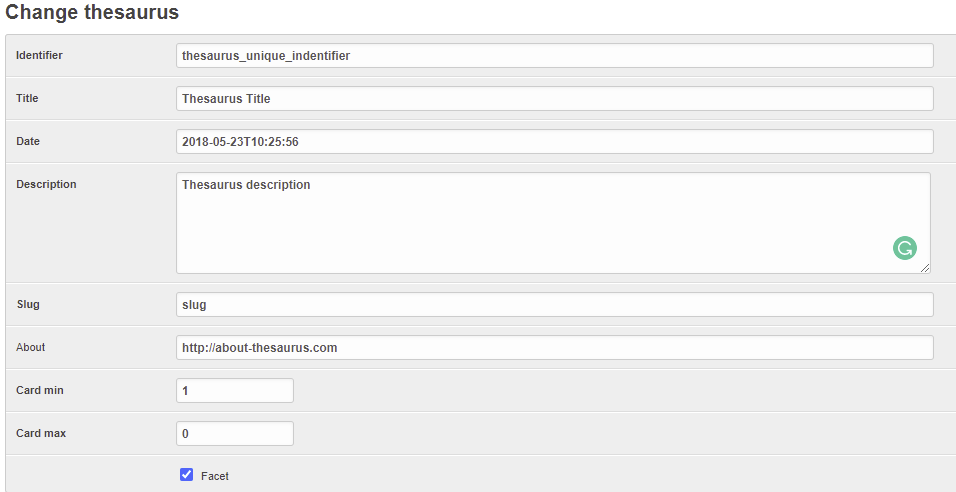Click the About URL input field
956x492 pixels.
pos(554,347)
